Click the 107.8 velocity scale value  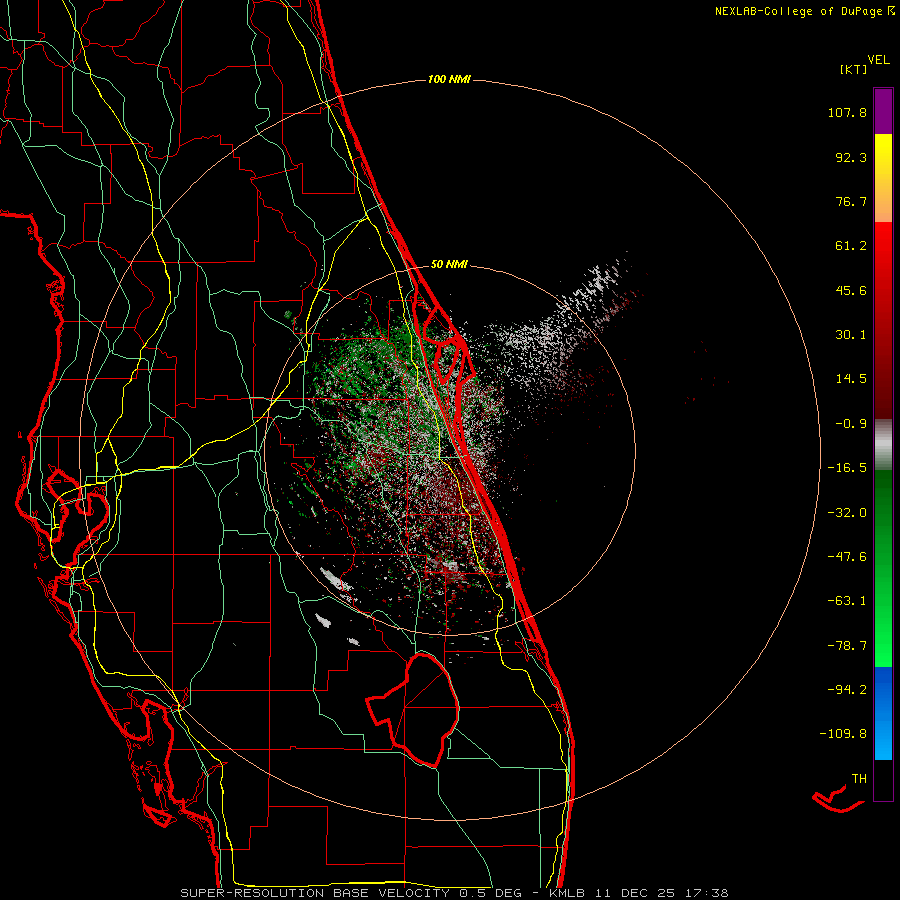847,112
